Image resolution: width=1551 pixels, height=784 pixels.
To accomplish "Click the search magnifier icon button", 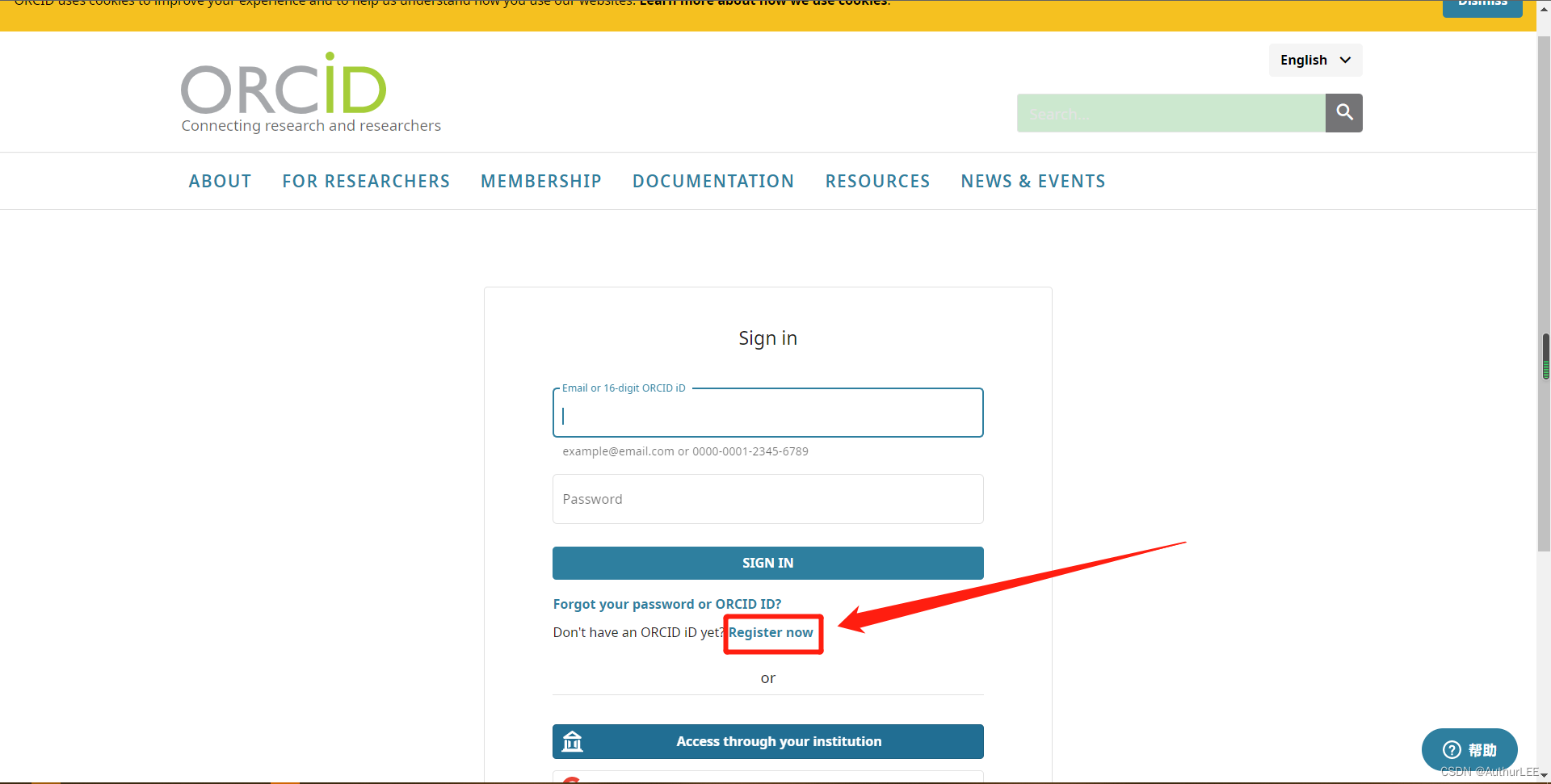I will click(1343, 113).
